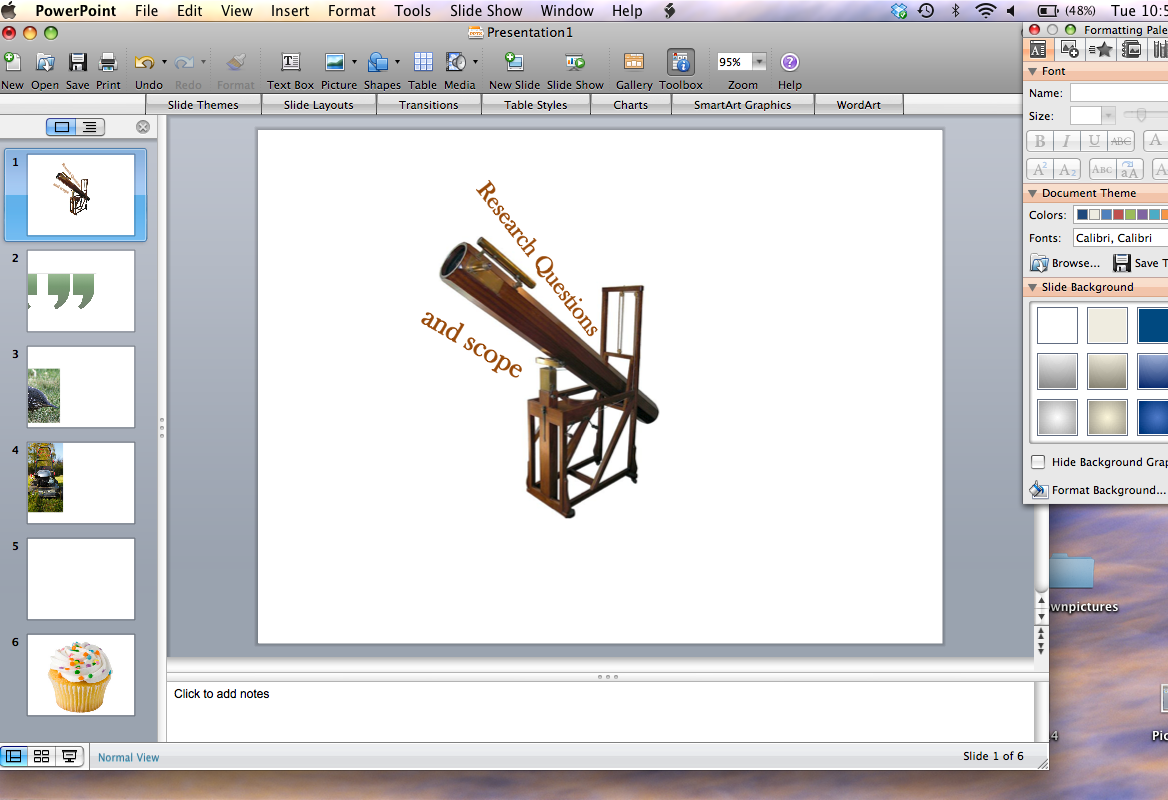Screen dimensions: 1168x800
Task: Save the presentation with the Save icon
Action: (77, 63)
